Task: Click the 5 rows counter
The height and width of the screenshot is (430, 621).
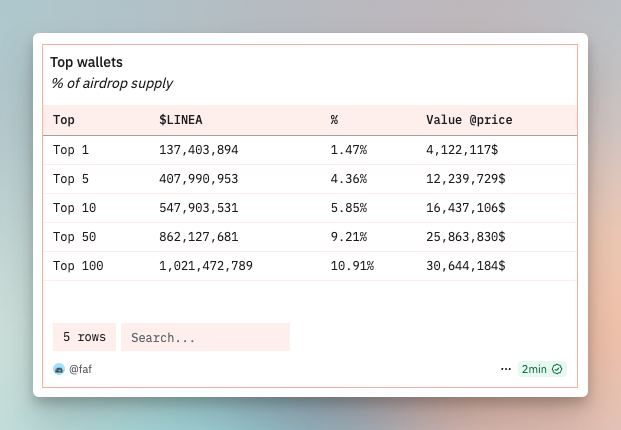Action: [84, 337]
